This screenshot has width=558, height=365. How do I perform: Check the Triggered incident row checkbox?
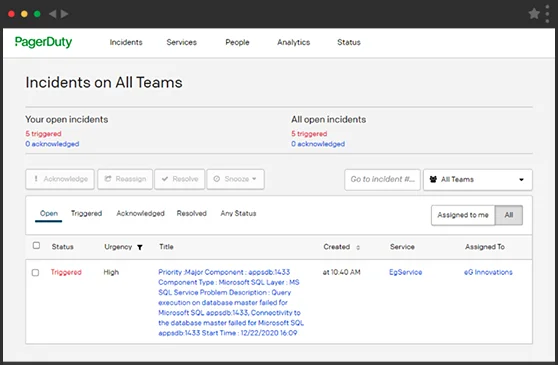click(35, 273)
